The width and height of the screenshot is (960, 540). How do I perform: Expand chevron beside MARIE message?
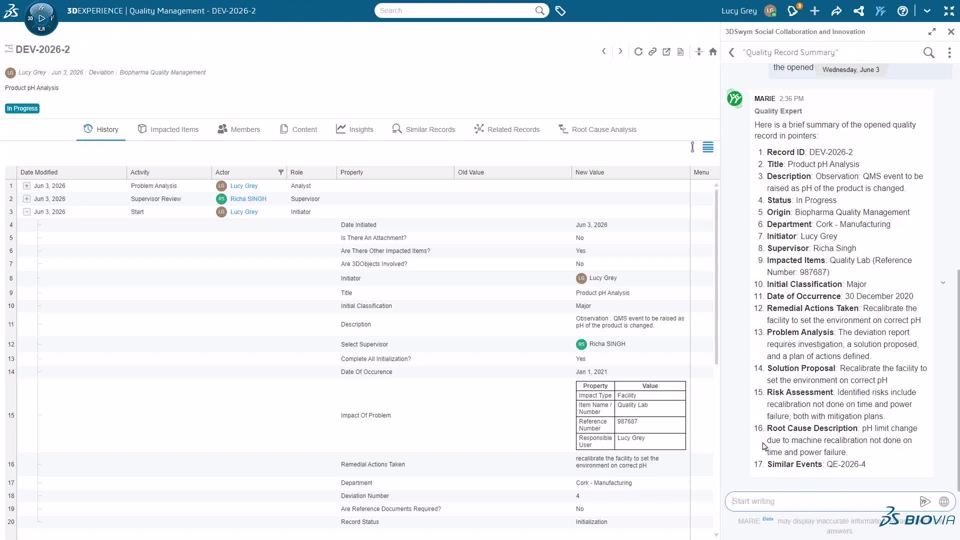point(943,283)
